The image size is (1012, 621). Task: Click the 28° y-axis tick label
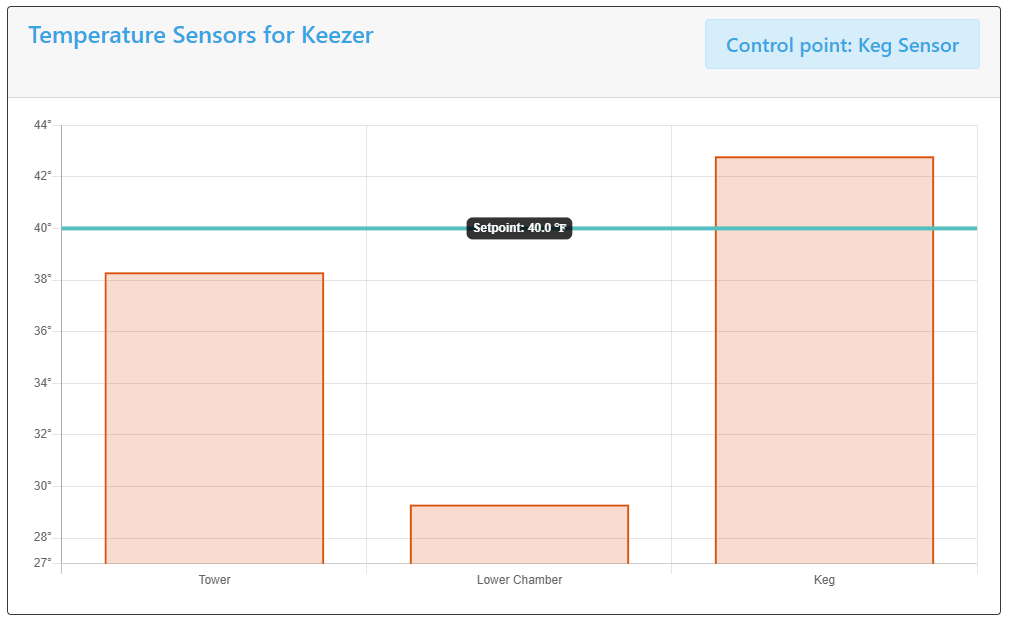pos(43,536)
